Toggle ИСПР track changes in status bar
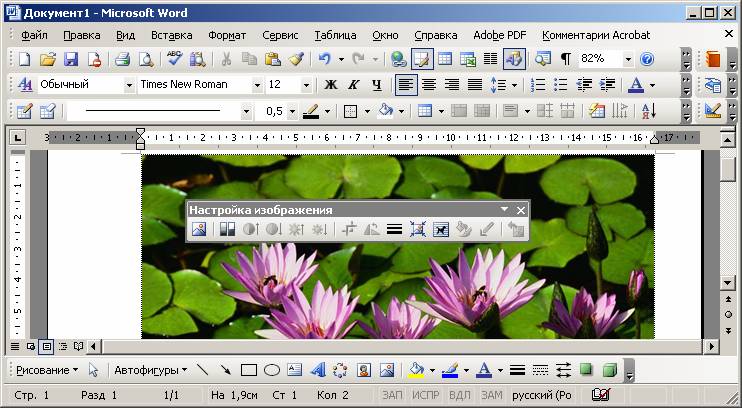 [x=425, y=395]
